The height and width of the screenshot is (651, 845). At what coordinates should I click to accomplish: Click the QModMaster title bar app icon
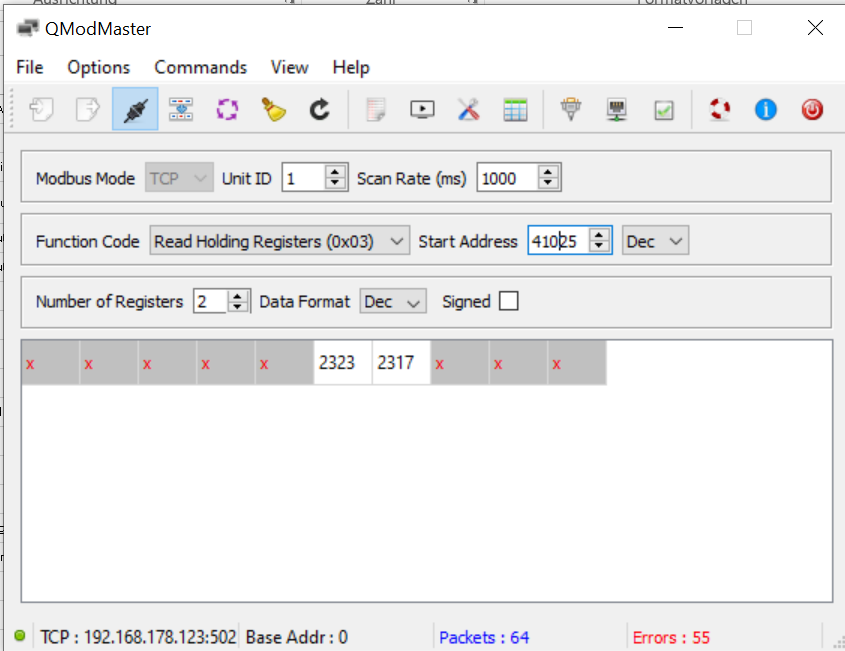tap(27, 27)
